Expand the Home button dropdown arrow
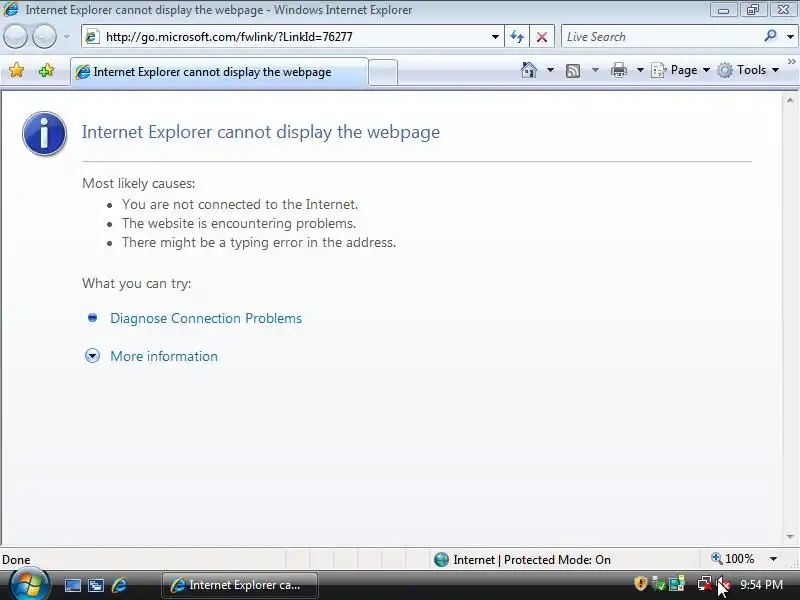800x600 pixels. [x=550, y=70]
